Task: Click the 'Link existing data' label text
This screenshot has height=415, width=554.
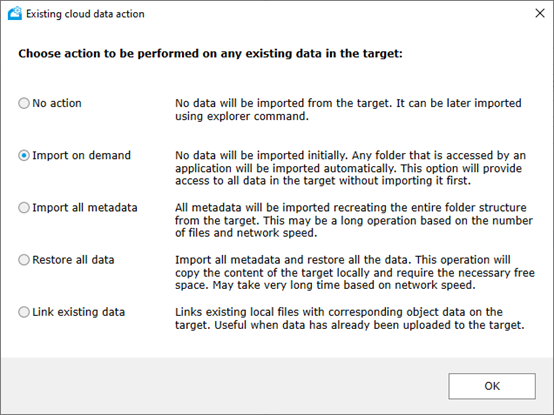Action: 79,312
